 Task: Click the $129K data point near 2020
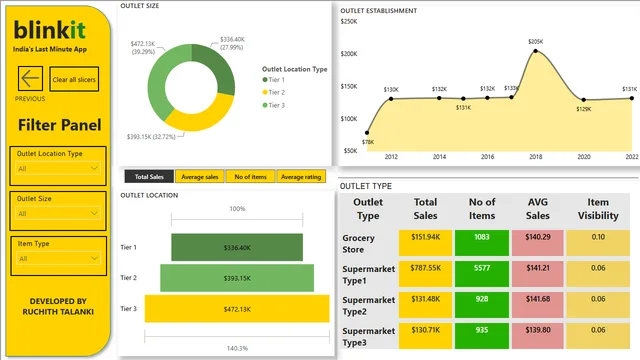pyautogui.click(x=584, y=100)
